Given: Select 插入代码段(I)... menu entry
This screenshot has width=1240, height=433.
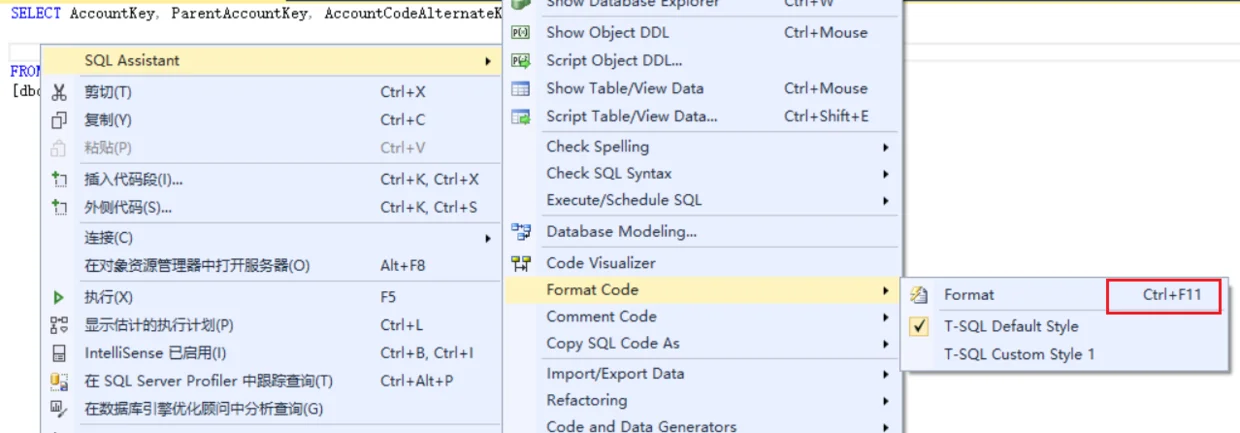Looking at the screenshot, I should point(271,180).
